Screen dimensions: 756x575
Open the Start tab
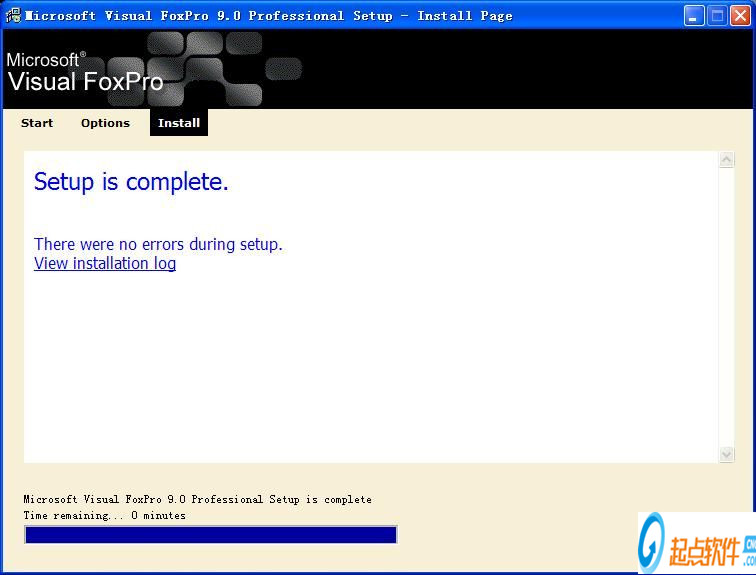tap(37, 123)
